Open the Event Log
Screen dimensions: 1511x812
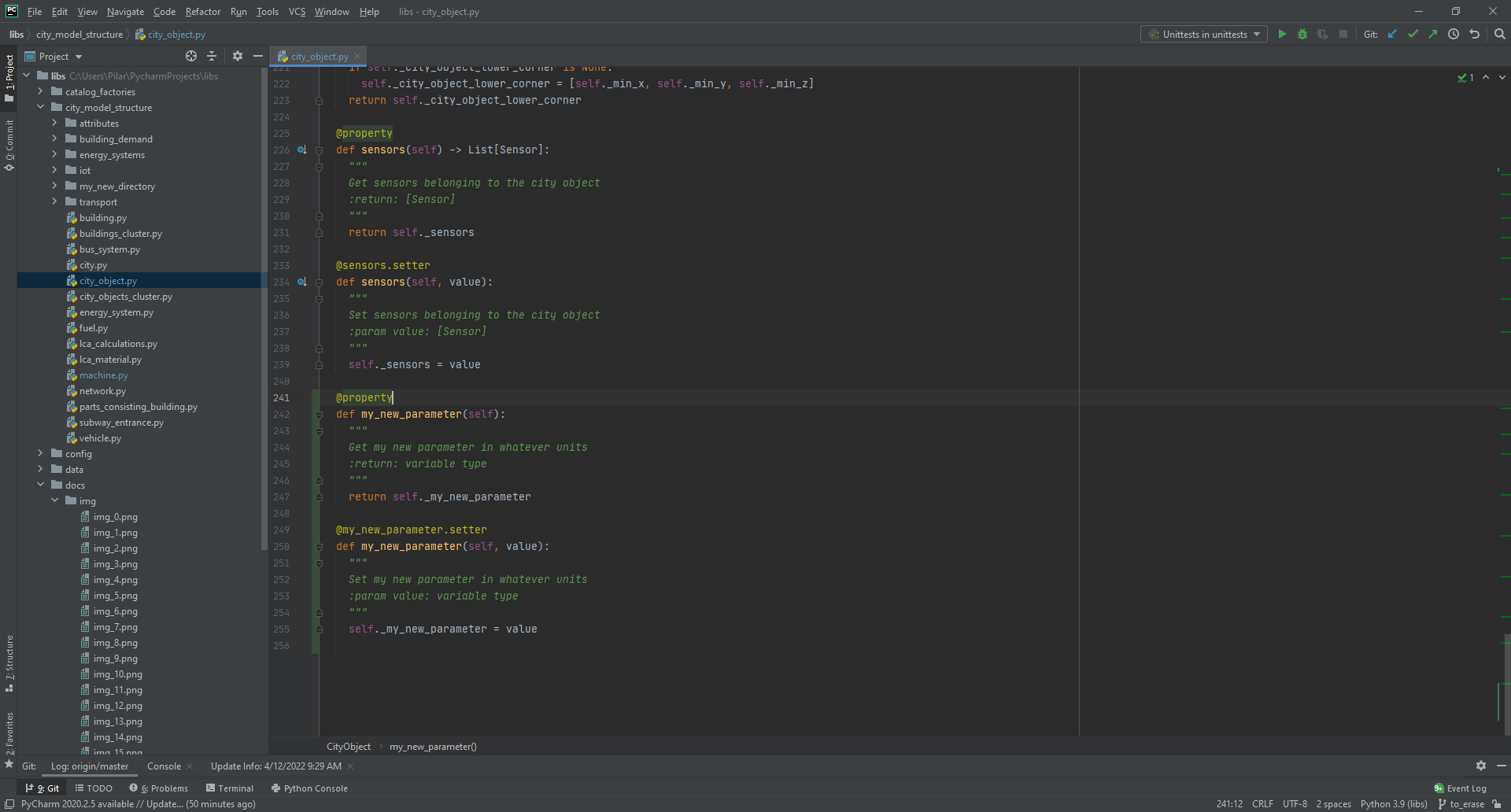click(1460, 788)
